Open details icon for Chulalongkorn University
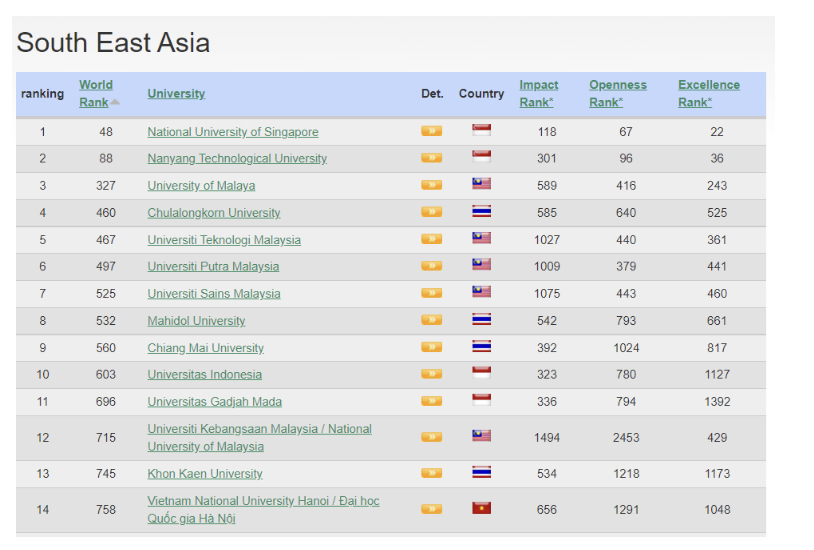Image resolution: width=814 pixels, height=550 pixels. pos(431,212)
